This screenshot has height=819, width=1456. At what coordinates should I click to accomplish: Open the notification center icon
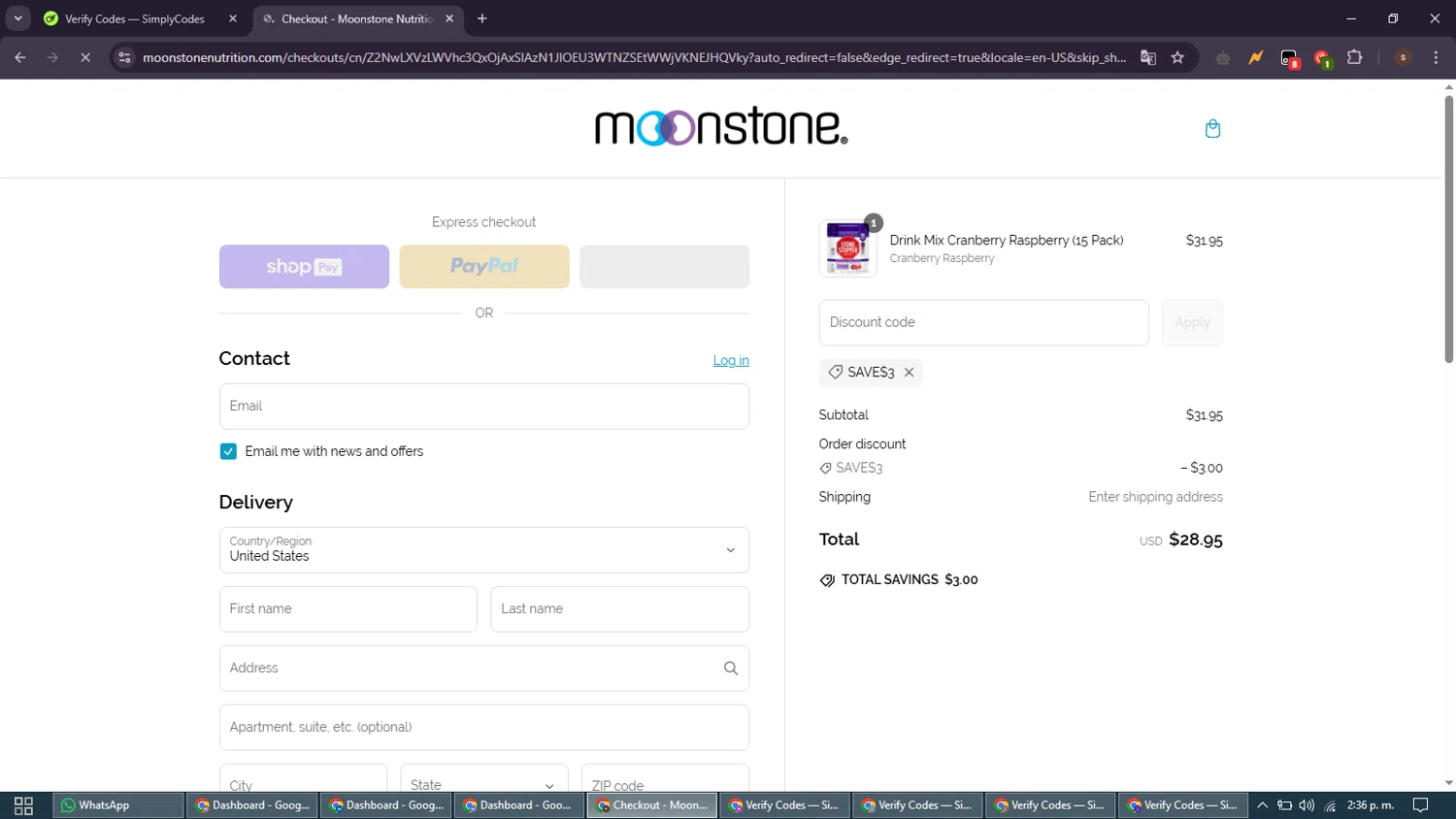[1421, 805]
